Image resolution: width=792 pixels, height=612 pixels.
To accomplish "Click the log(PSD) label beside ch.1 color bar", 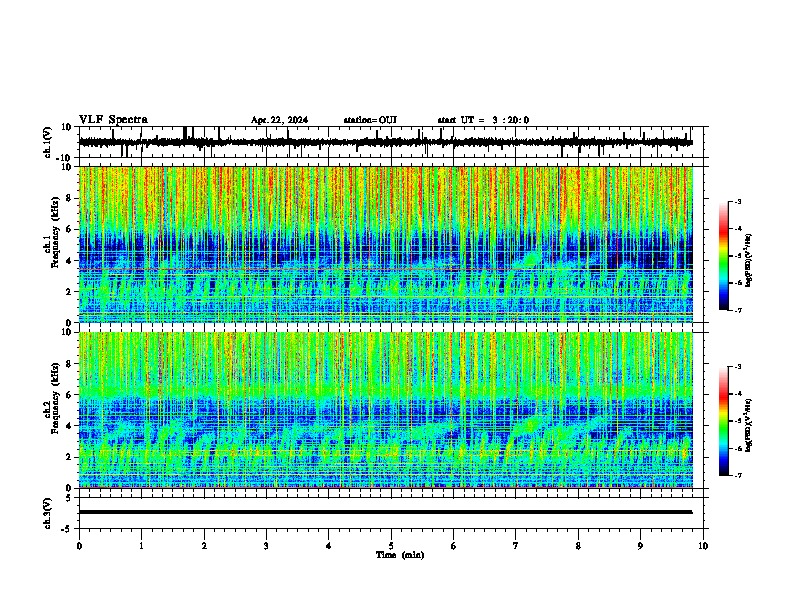I will click(x=748, y=260).
